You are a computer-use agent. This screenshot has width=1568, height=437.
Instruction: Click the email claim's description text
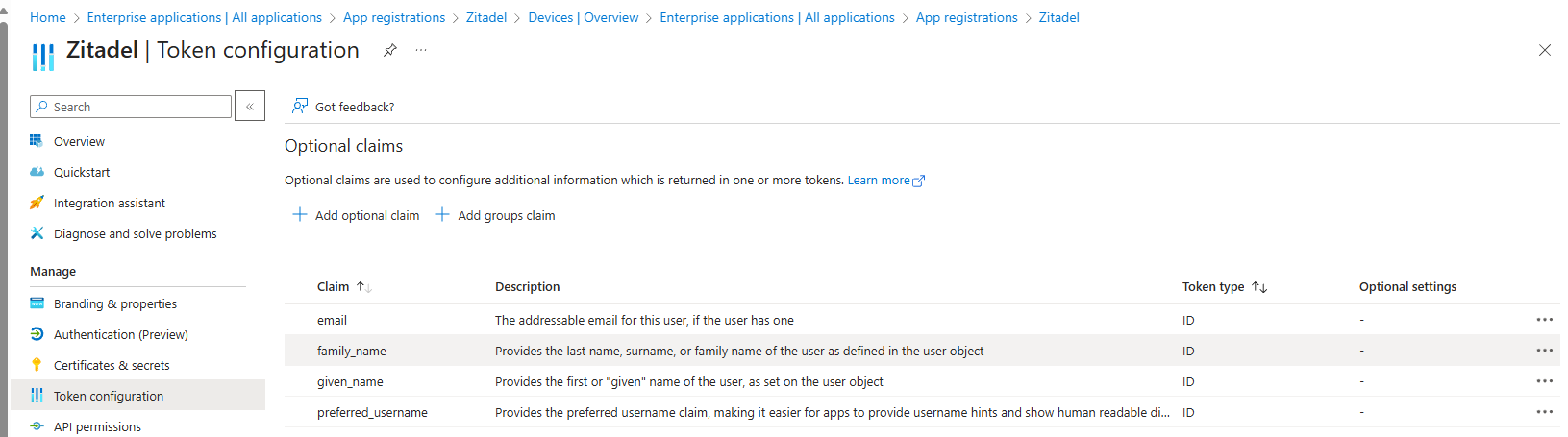(x=644, y=320)
